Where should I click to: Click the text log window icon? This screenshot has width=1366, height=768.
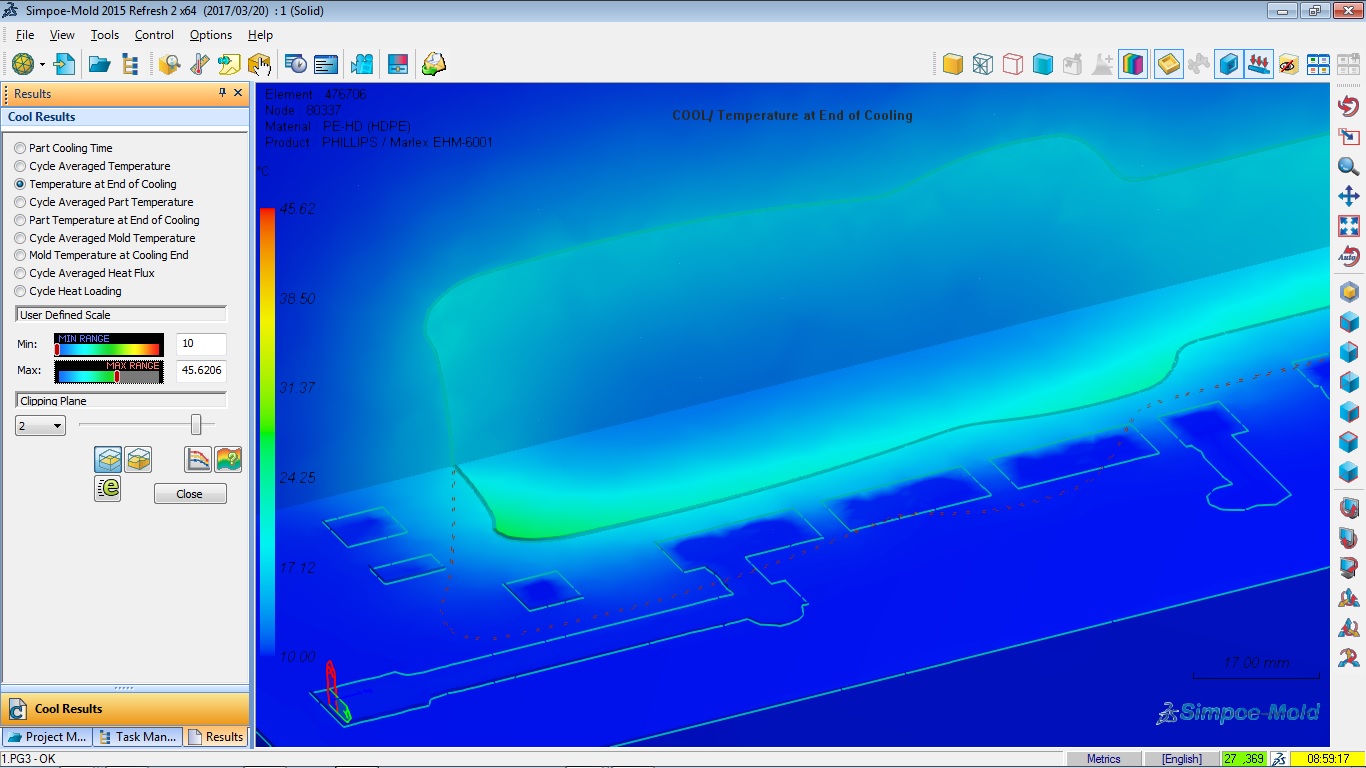326,64
